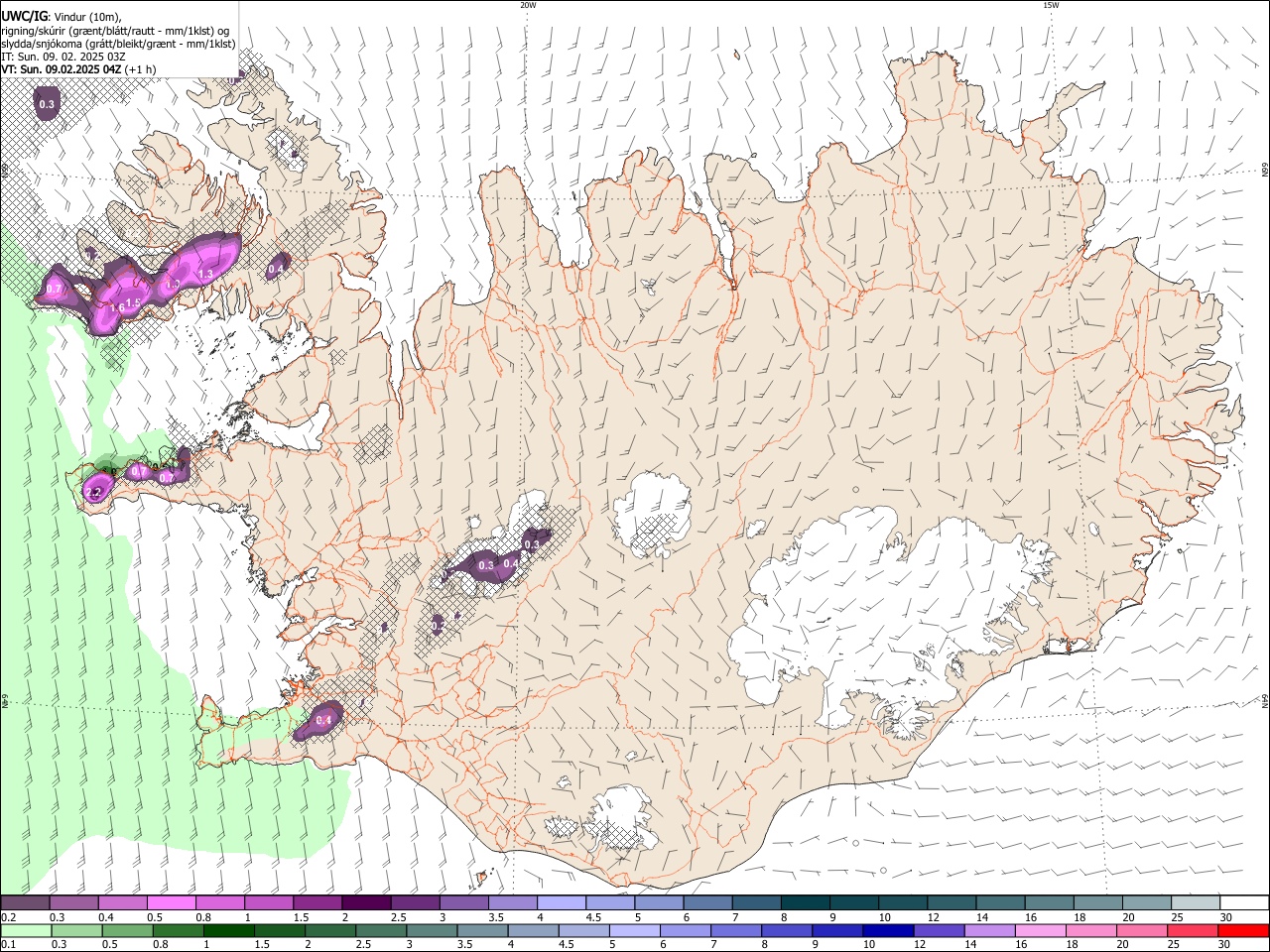This screenshot has width=1270, height=952.
Task: Click the bright pink 0.5–0.8 snow legend swatch
Action: (171, 903)
